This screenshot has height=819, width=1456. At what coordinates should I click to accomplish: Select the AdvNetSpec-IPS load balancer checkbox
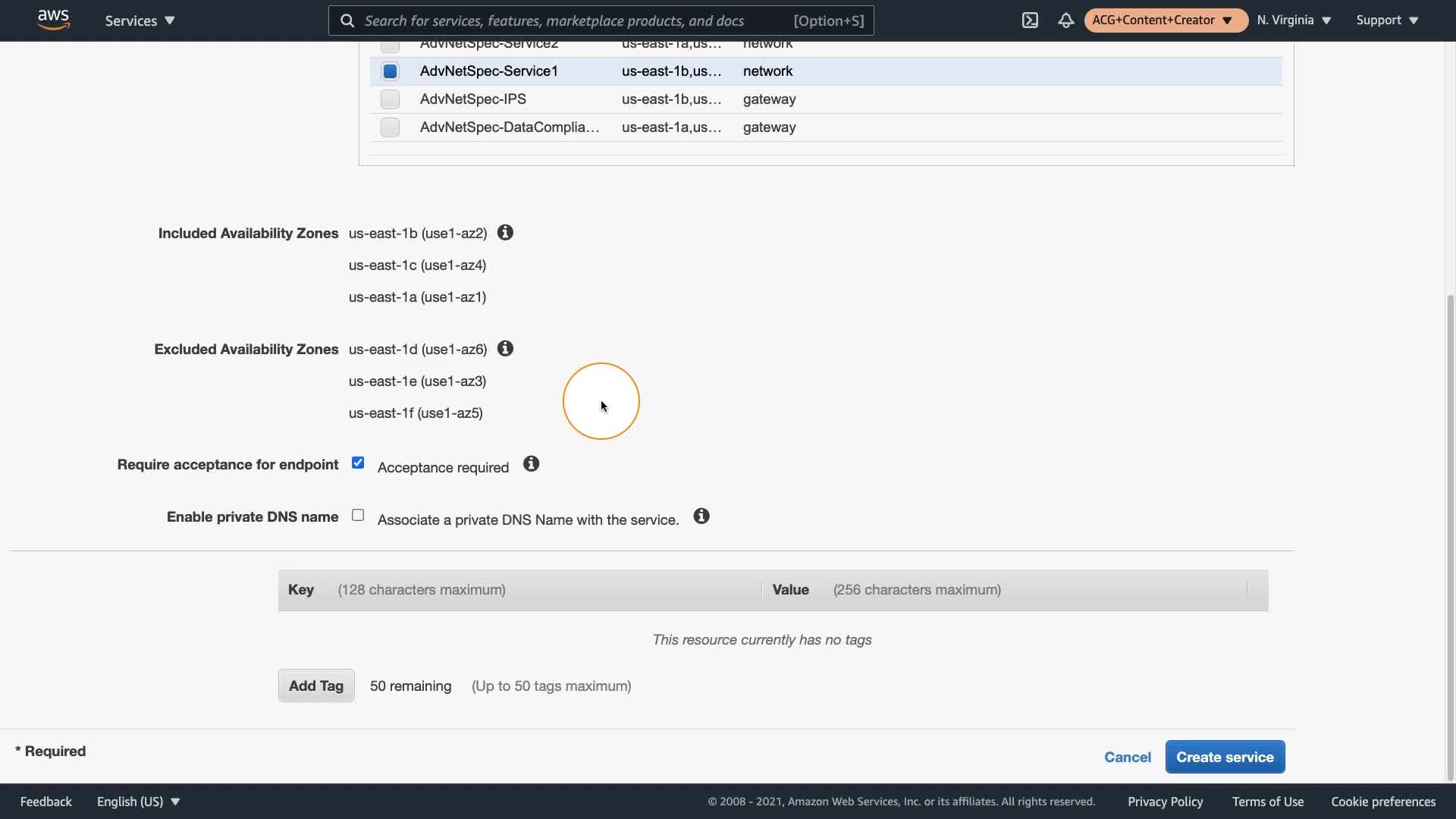390,99
